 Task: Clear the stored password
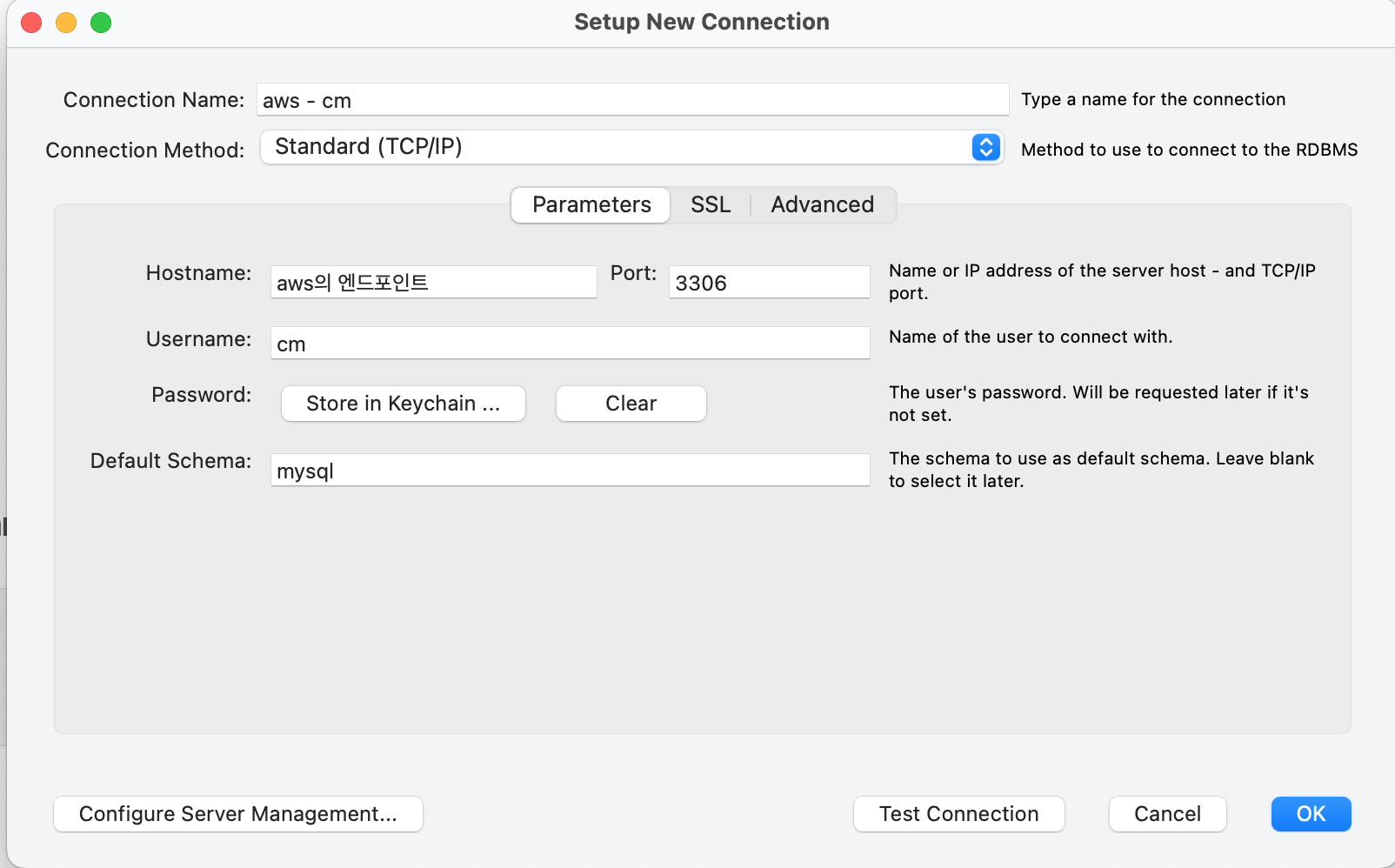(631, 404)
